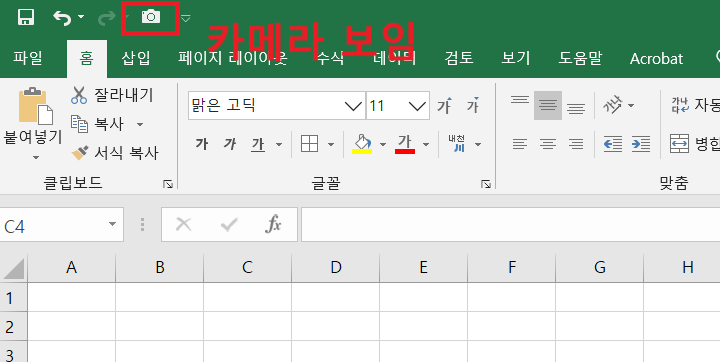Click the align text left icon
Screen dimensions: 720x362
tap(520, 144)
